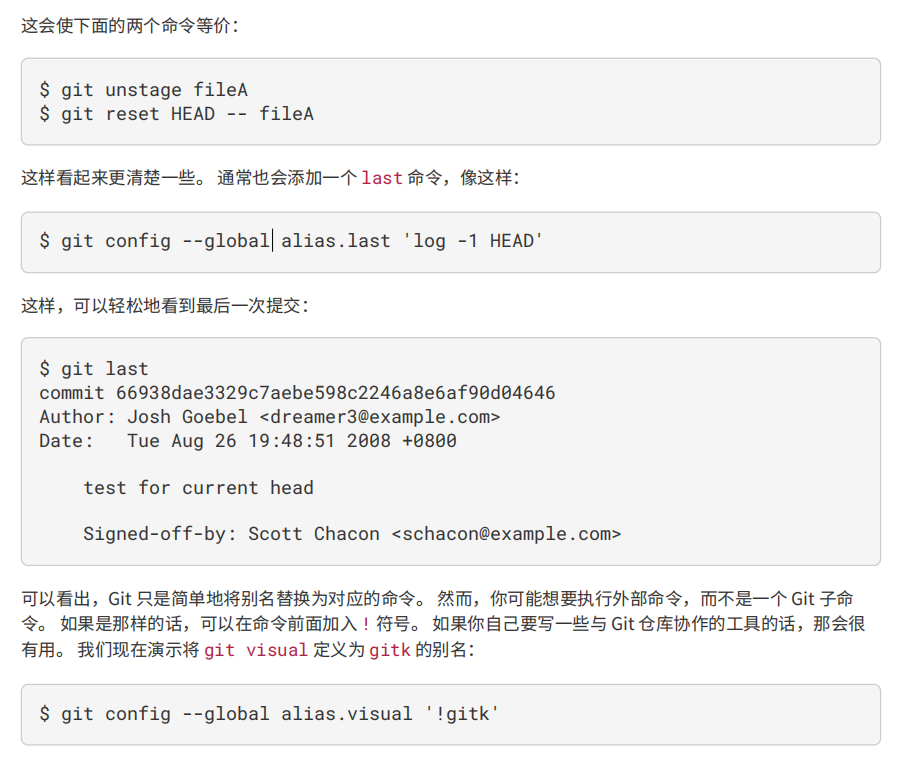The height and width of the screenshot is (761, 907).
Task: Click the quoted '!gitk' value
Action: point(462,714)
